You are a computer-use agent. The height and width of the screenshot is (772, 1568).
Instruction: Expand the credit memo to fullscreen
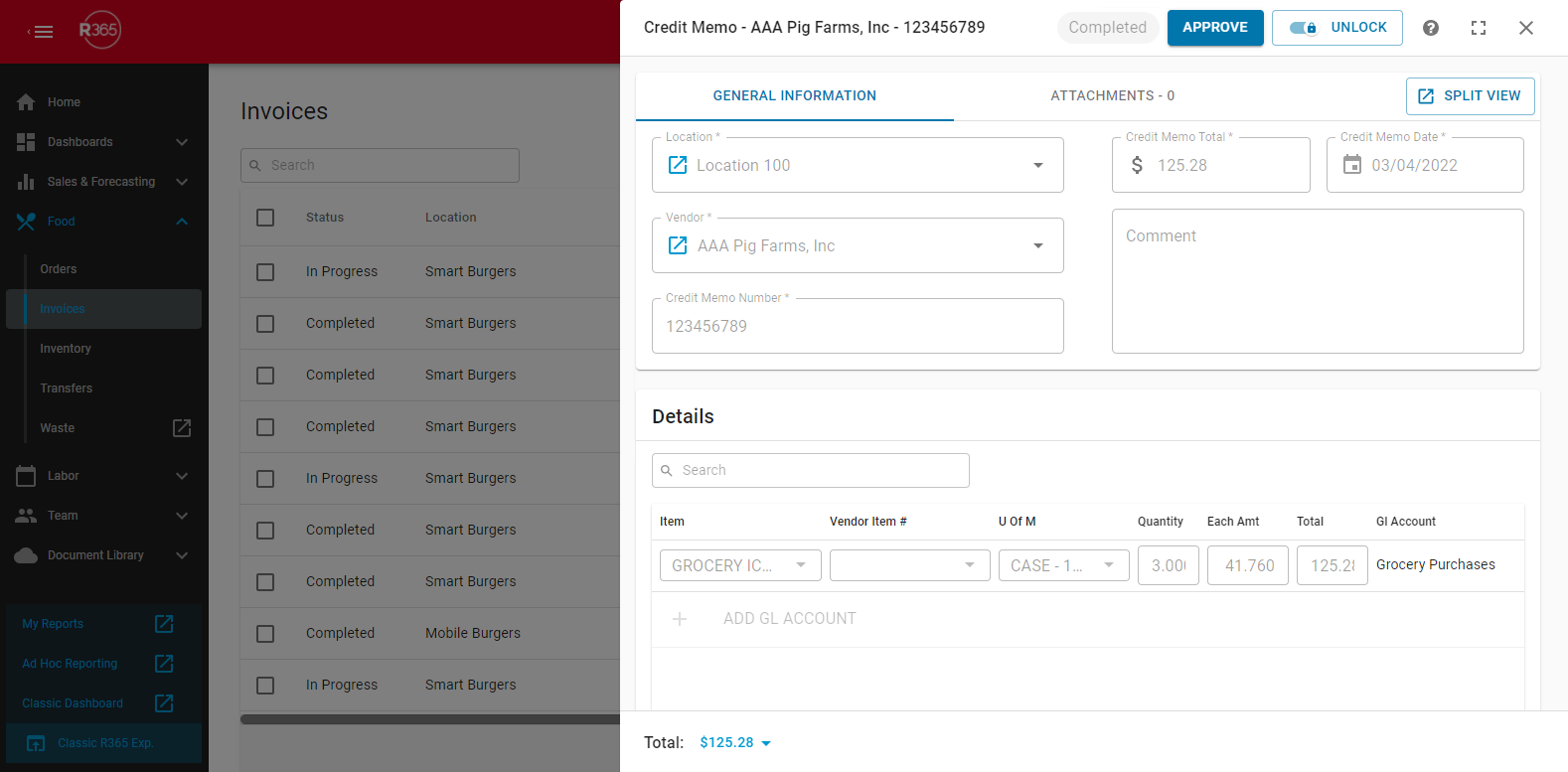tap(1479, 28)
